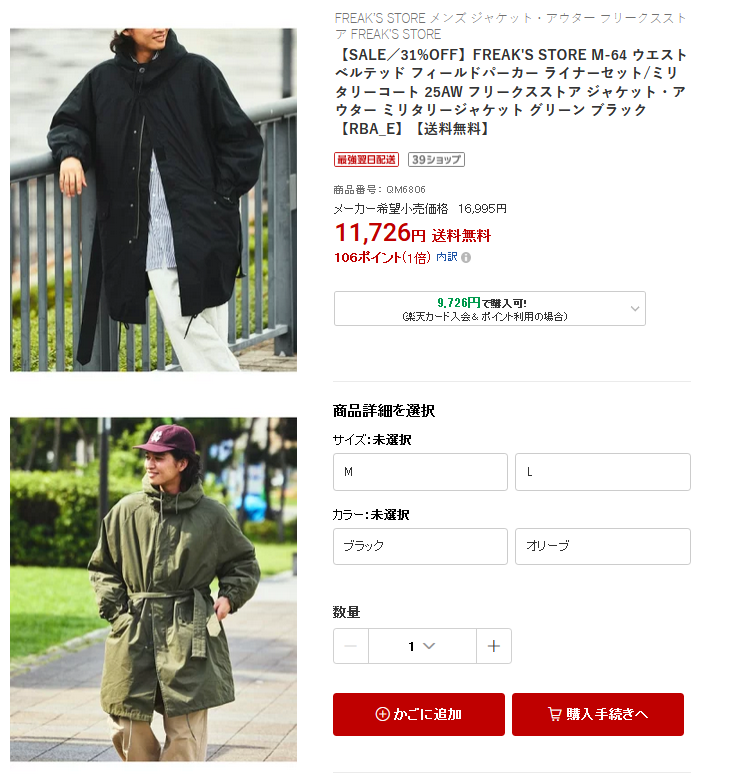Click the 最強翌日配送 badge

tap(366, 160)
